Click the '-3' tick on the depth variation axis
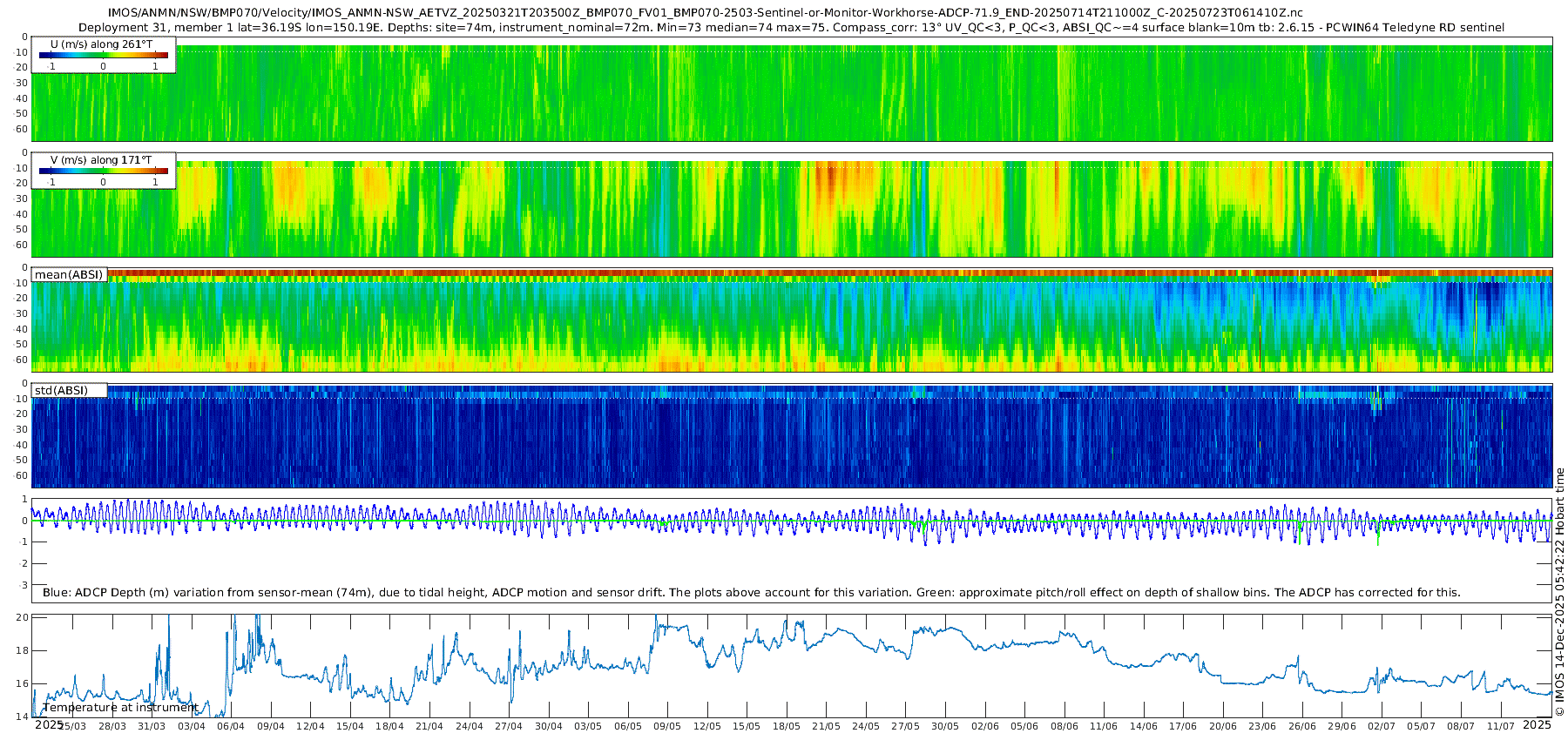1568x740 pixels. click(x=24, y=585)
